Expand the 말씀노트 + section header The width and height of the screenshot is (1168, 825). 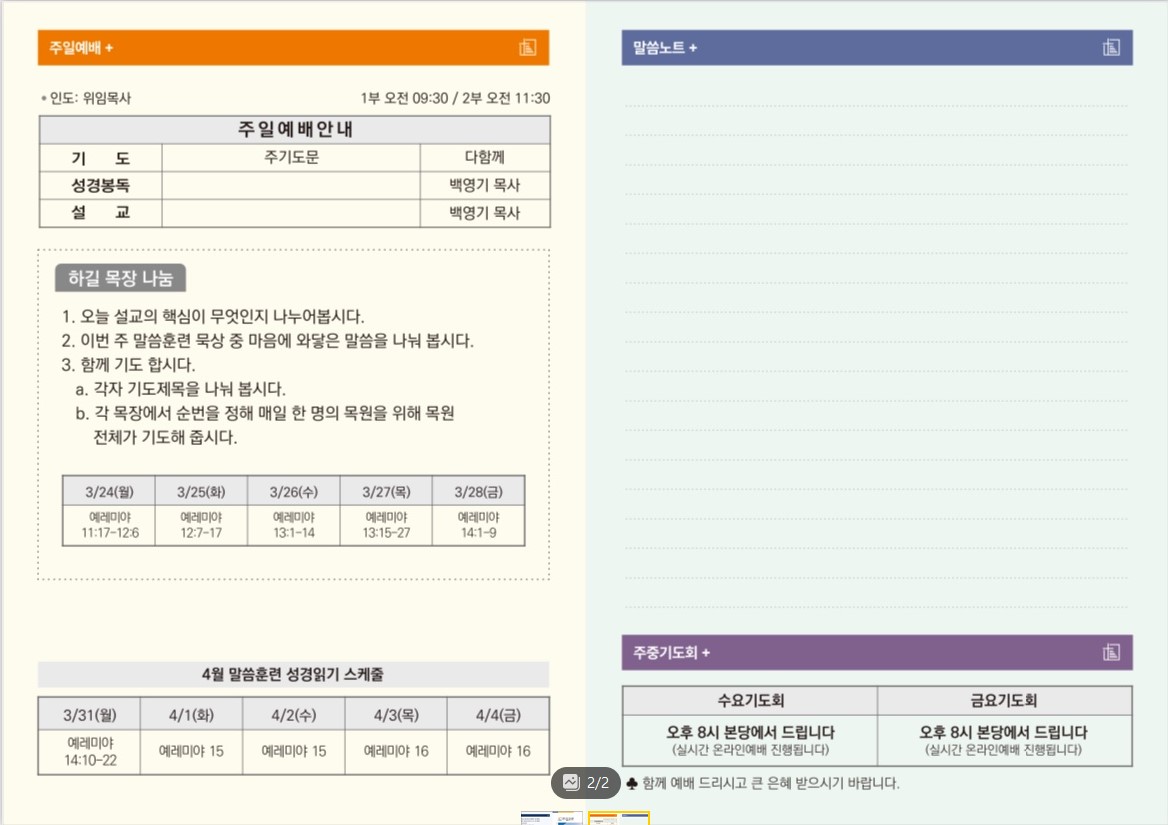pyautogui.click(x=665, y=48)
